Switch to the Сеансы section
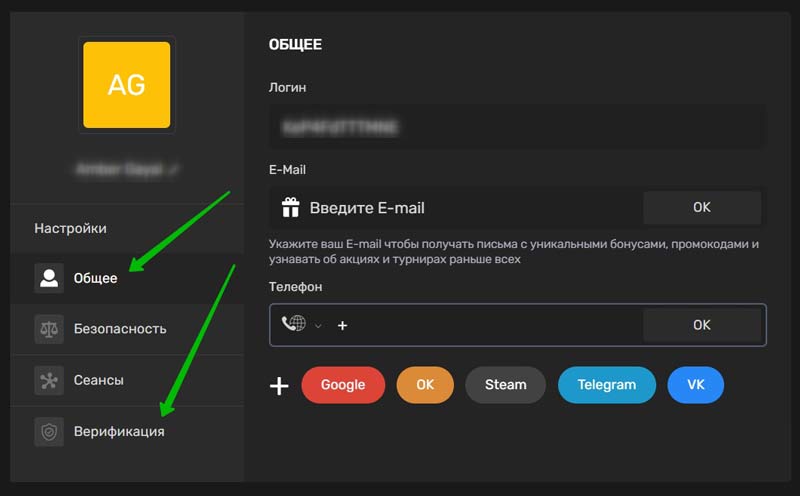This screenshot has height=496, width=800. (98, 380)
